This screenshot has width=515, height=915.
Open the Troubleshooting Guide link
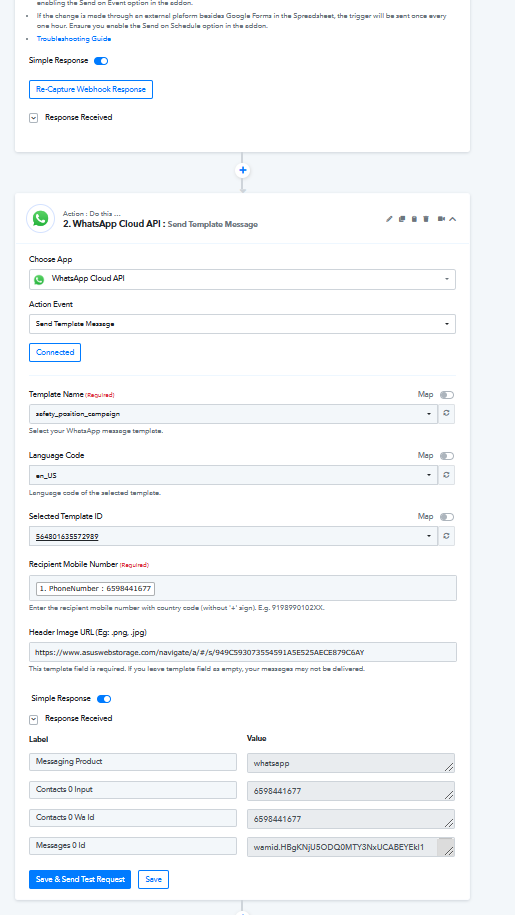coord(74,39)
